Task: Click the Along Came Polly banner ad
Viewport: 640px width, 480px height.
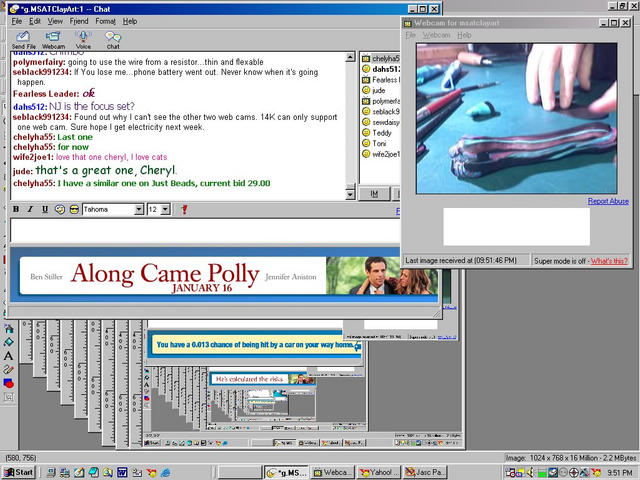Action: pos(224,275)
